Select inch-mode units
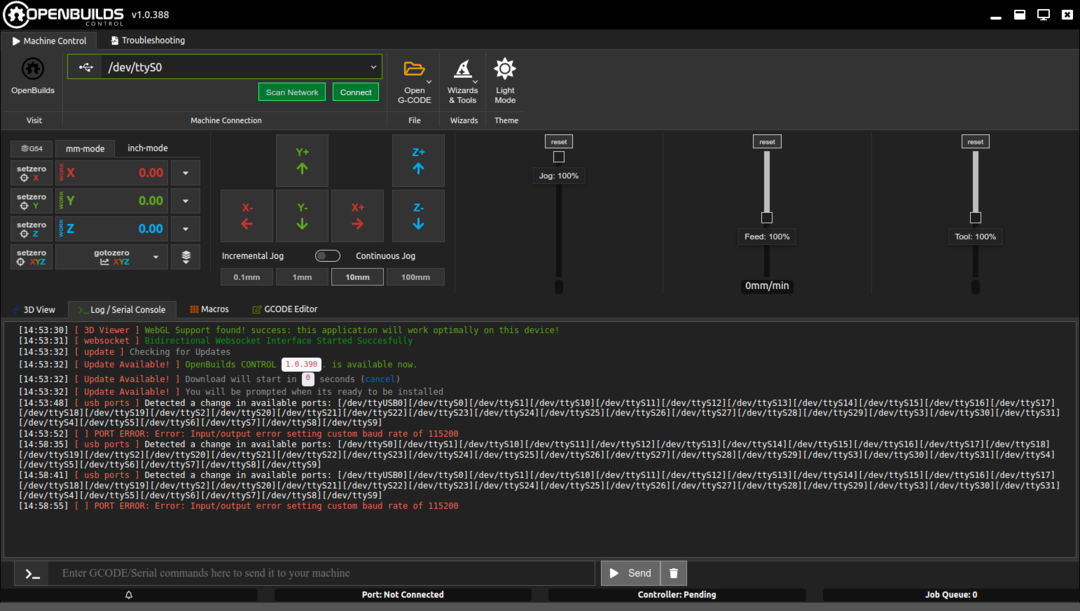Viewport: 1080px width, 611px height. click(x=147, y=148)
